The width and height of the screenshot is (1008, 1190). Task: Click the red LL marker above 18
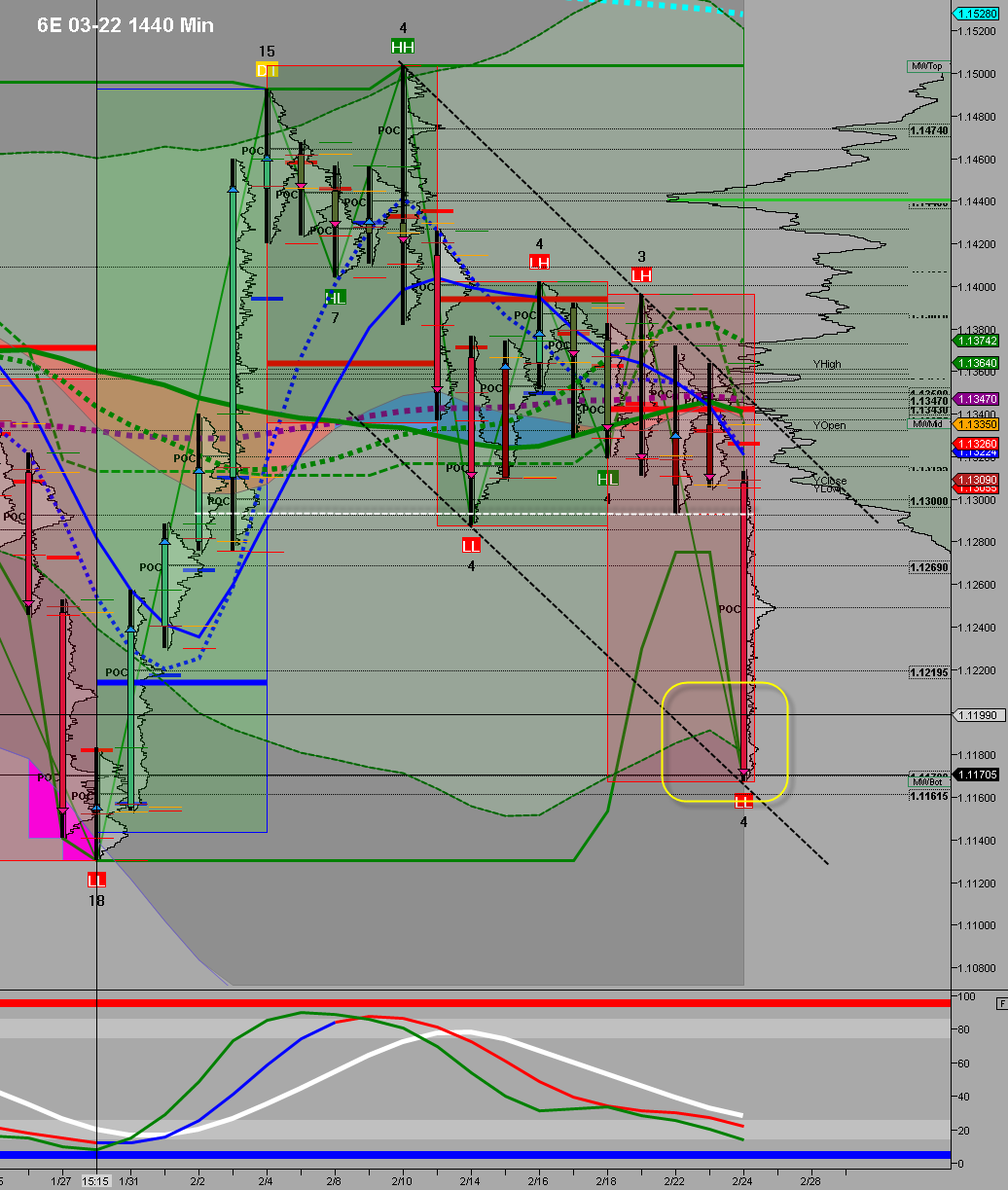tap(95, 880)
